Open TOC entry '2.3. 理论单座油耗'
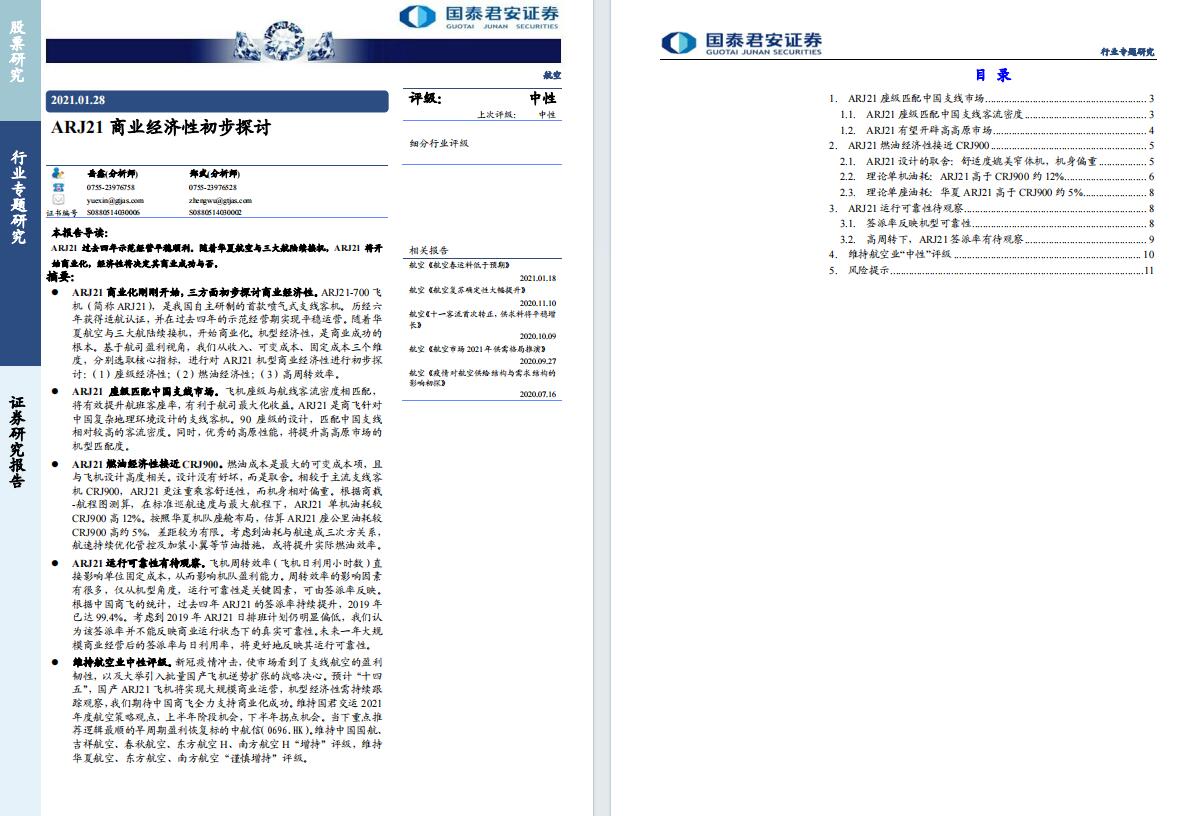The image size is (1195, 816). tap(997, 193)
